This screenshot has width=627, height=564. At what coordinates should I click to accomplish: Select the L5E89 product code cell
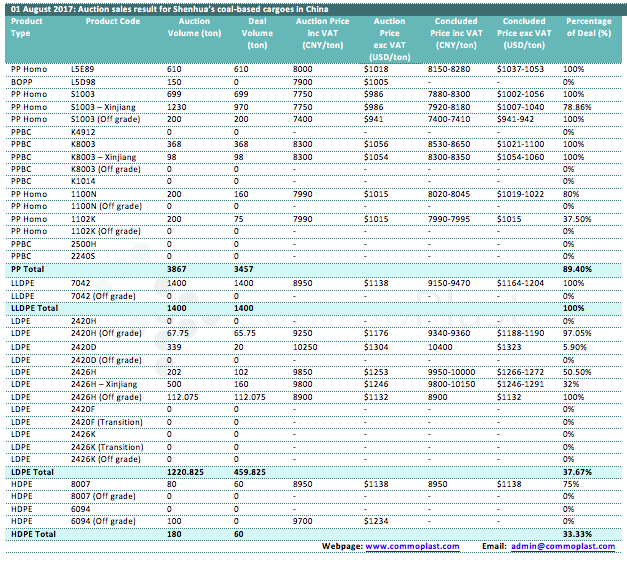(x=84, y=68)
